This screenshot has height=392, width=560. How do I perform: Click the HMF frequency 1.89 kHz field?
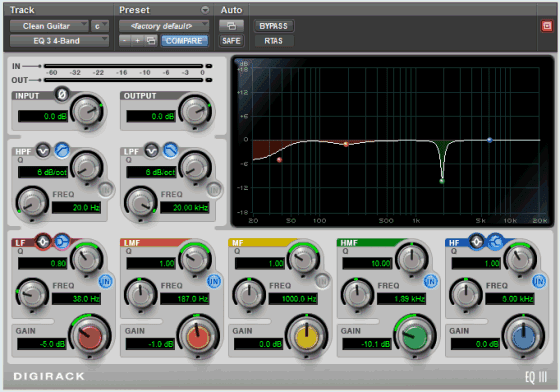pos(401,298)
